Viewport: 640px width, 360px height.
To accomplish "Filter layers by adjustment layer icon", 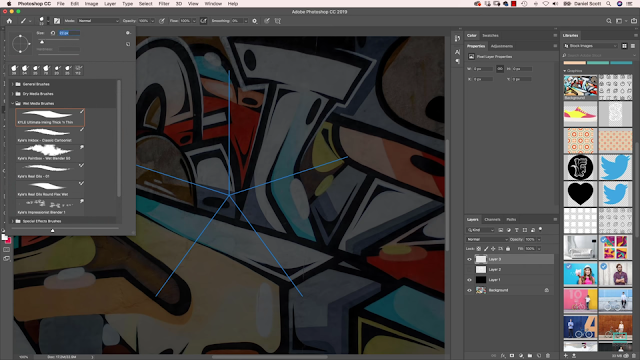I will pos(509,230).
